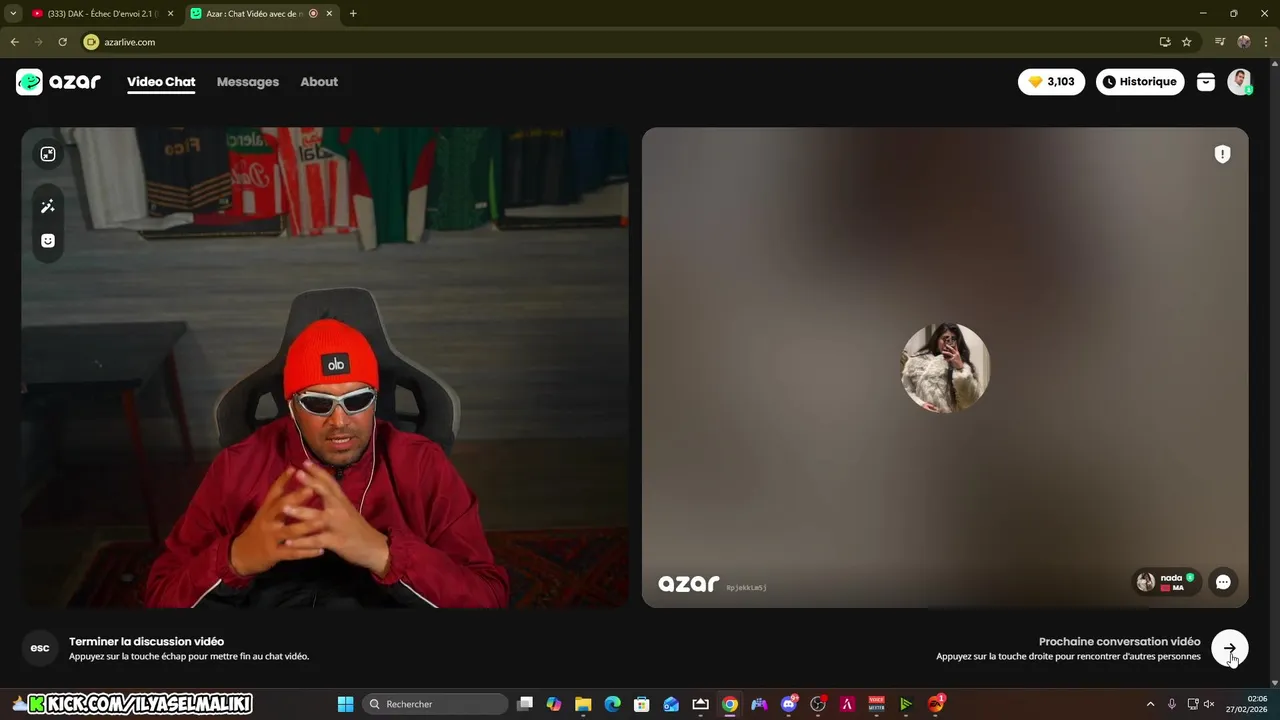
Task: Reload the page
Action: (x=62, y=42)
